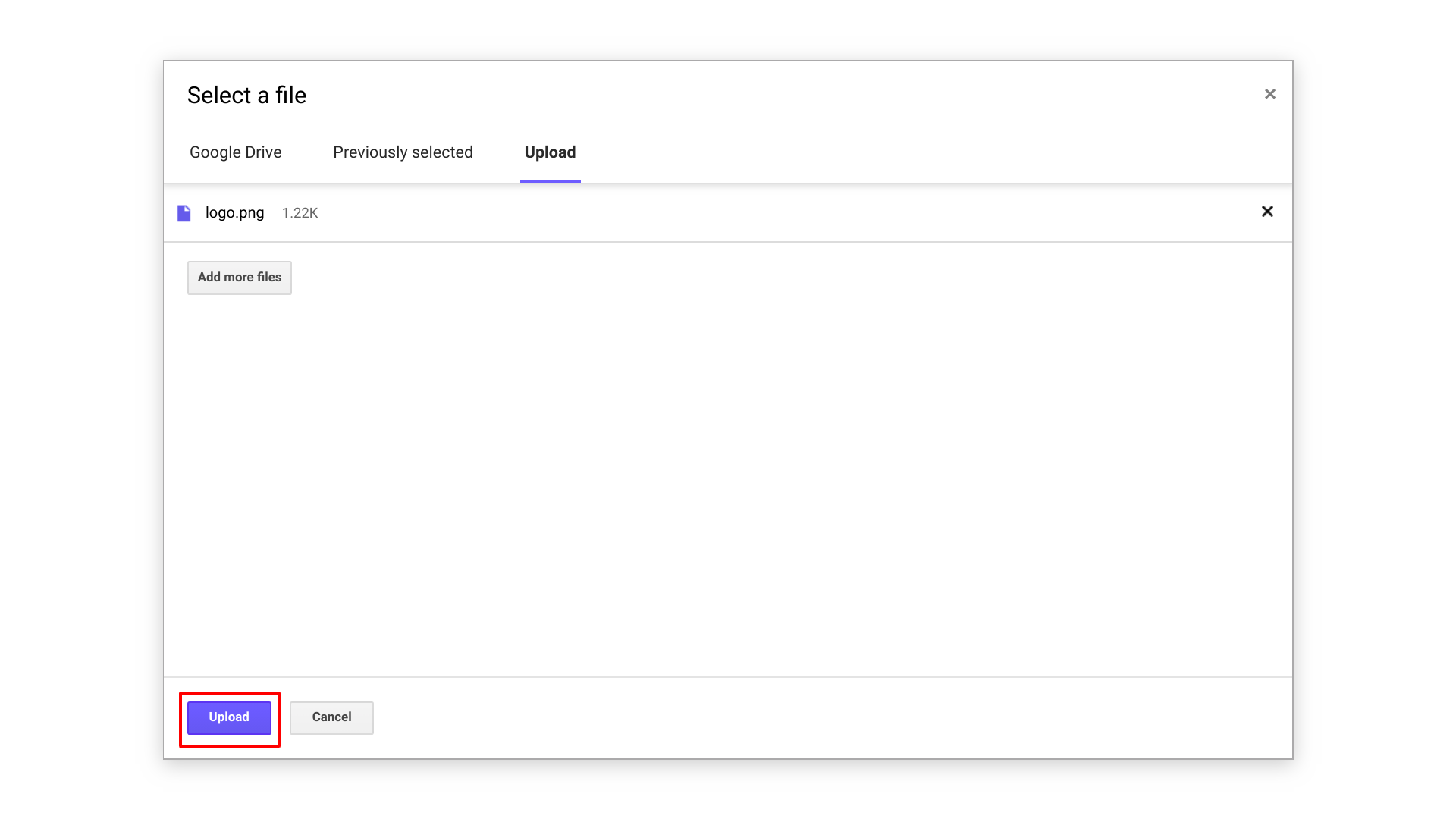Click the purple file icon beside logo.png
The image size is (1456, 819).
tap(184, 213)
